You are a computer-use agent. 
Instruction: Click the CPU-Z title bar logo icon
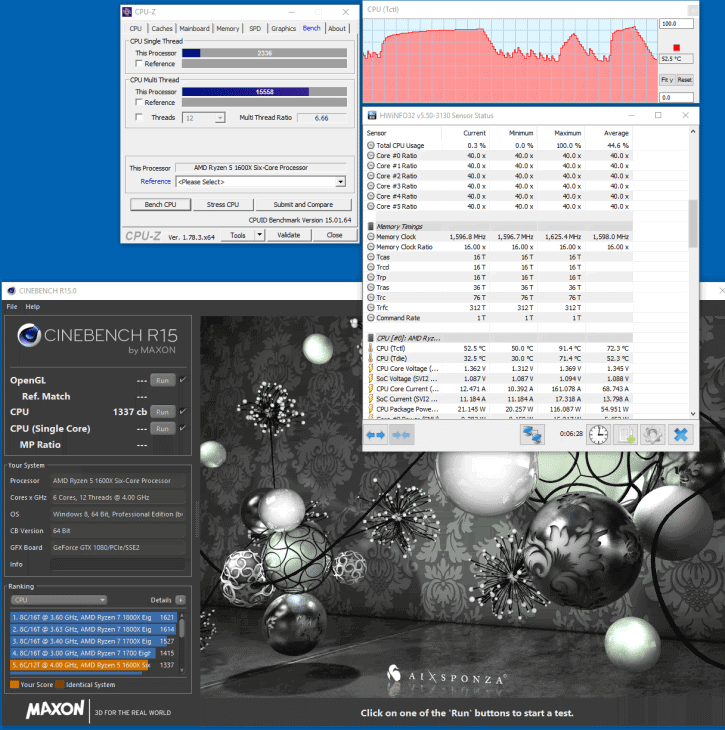coord(127,12)
